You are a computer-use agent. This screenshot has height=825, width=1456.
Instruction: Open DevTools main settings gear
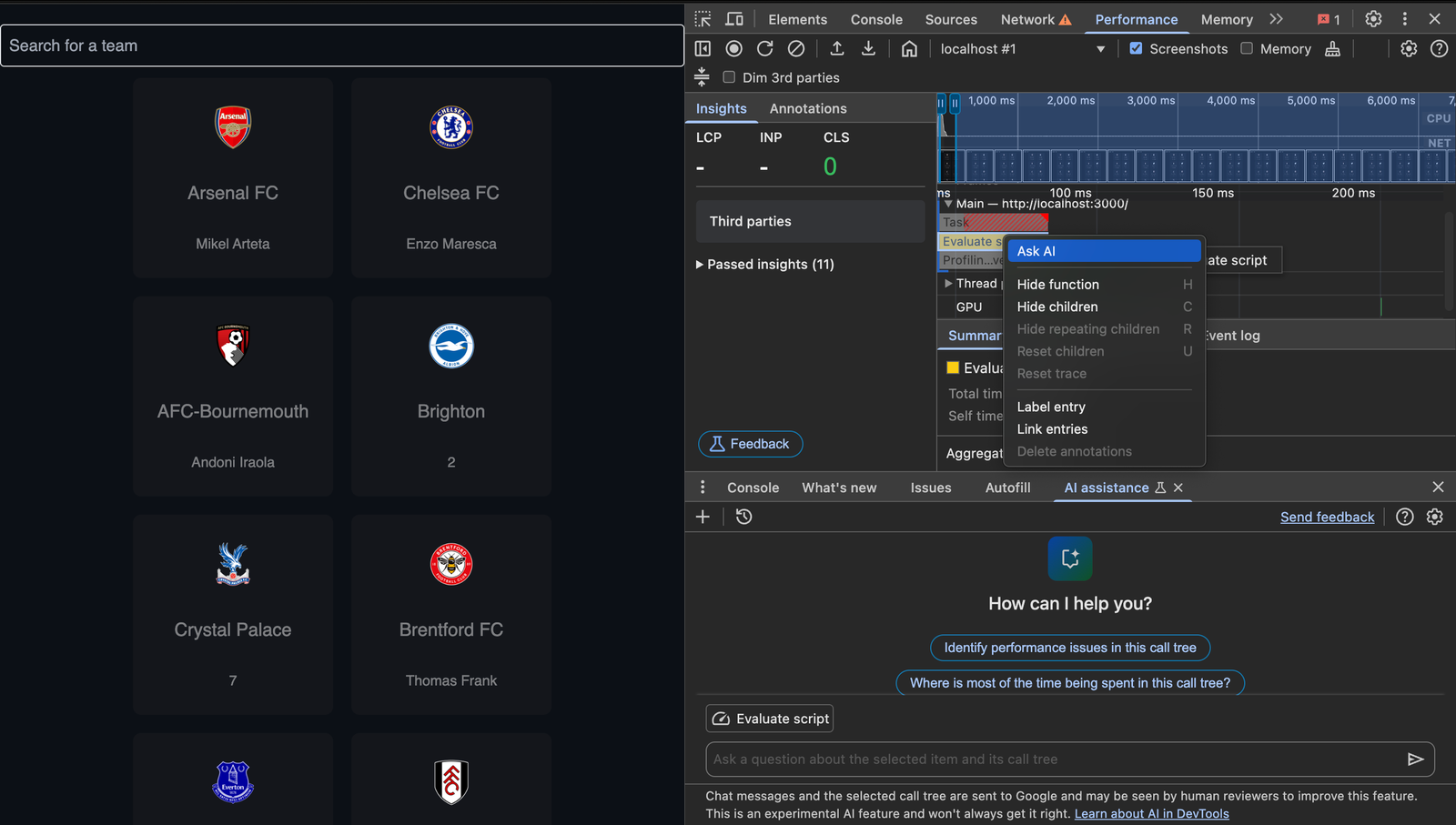click(1373, 19)
